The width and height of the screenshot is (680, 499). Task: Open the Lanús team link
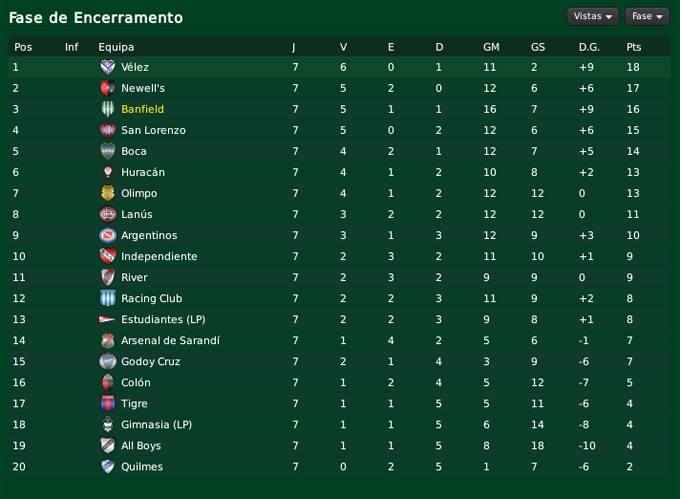137,214
